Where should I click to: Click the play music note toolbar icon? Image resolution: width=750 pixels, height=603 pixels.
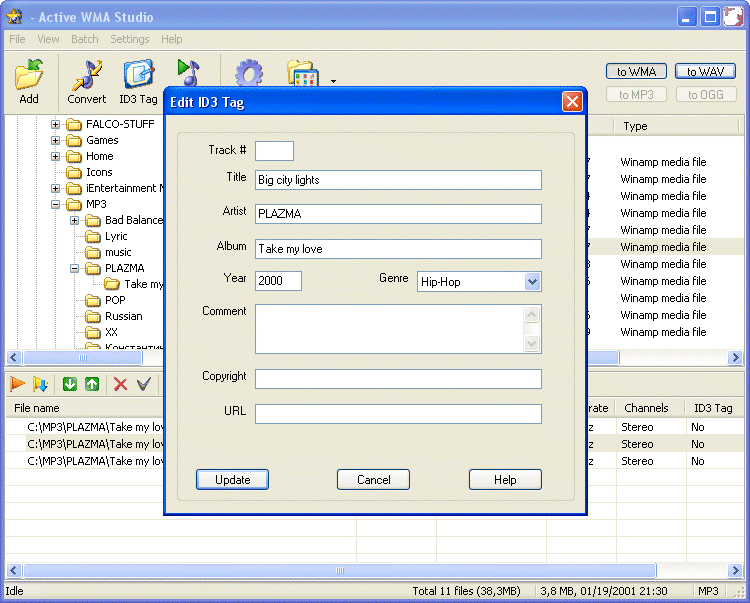(188, 73)
